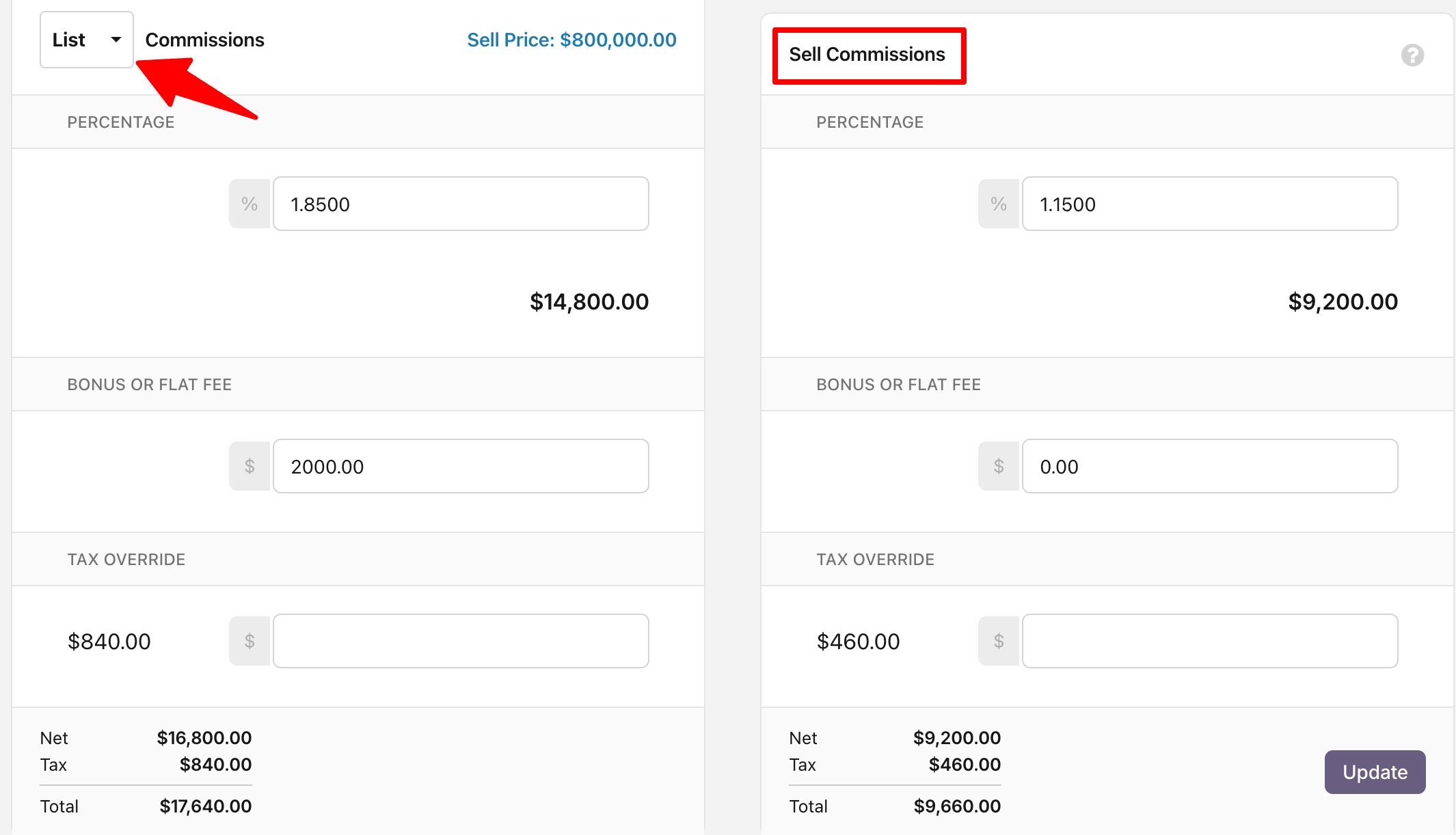This screenshot has height=835, width=1456.
Task: Select the Sell Commissions heading
Action: pyautogui.click(x=867, y=55)
